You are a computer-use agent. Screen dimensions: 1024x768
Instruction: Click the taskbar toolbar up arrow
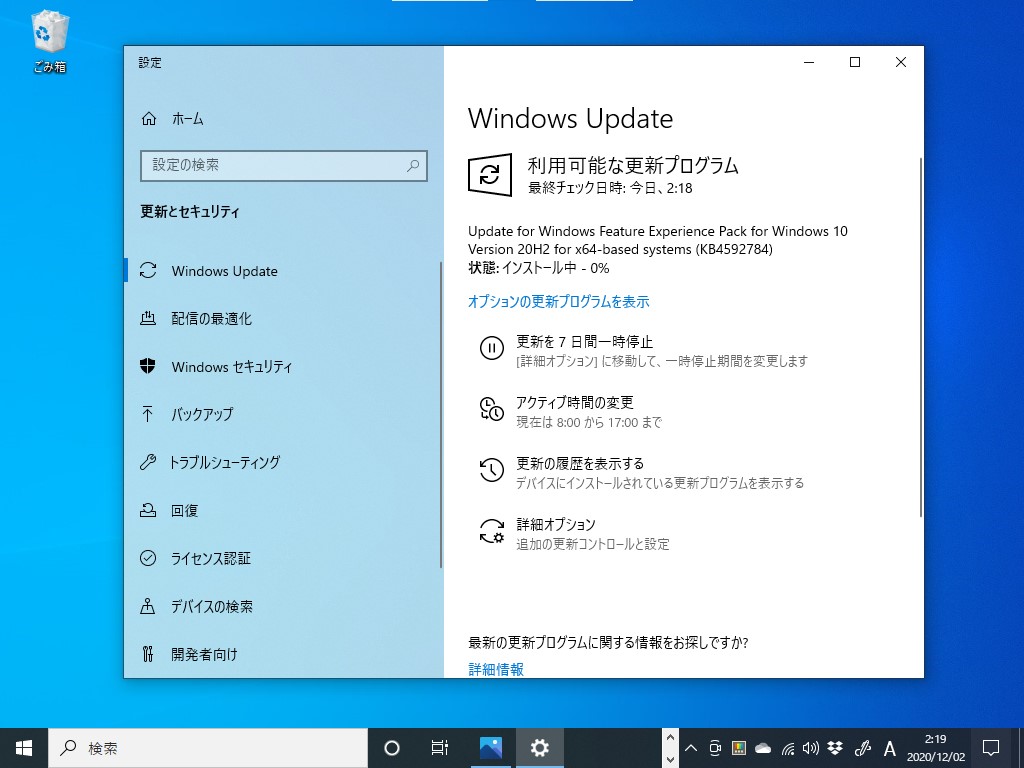(x=669, y=738)
